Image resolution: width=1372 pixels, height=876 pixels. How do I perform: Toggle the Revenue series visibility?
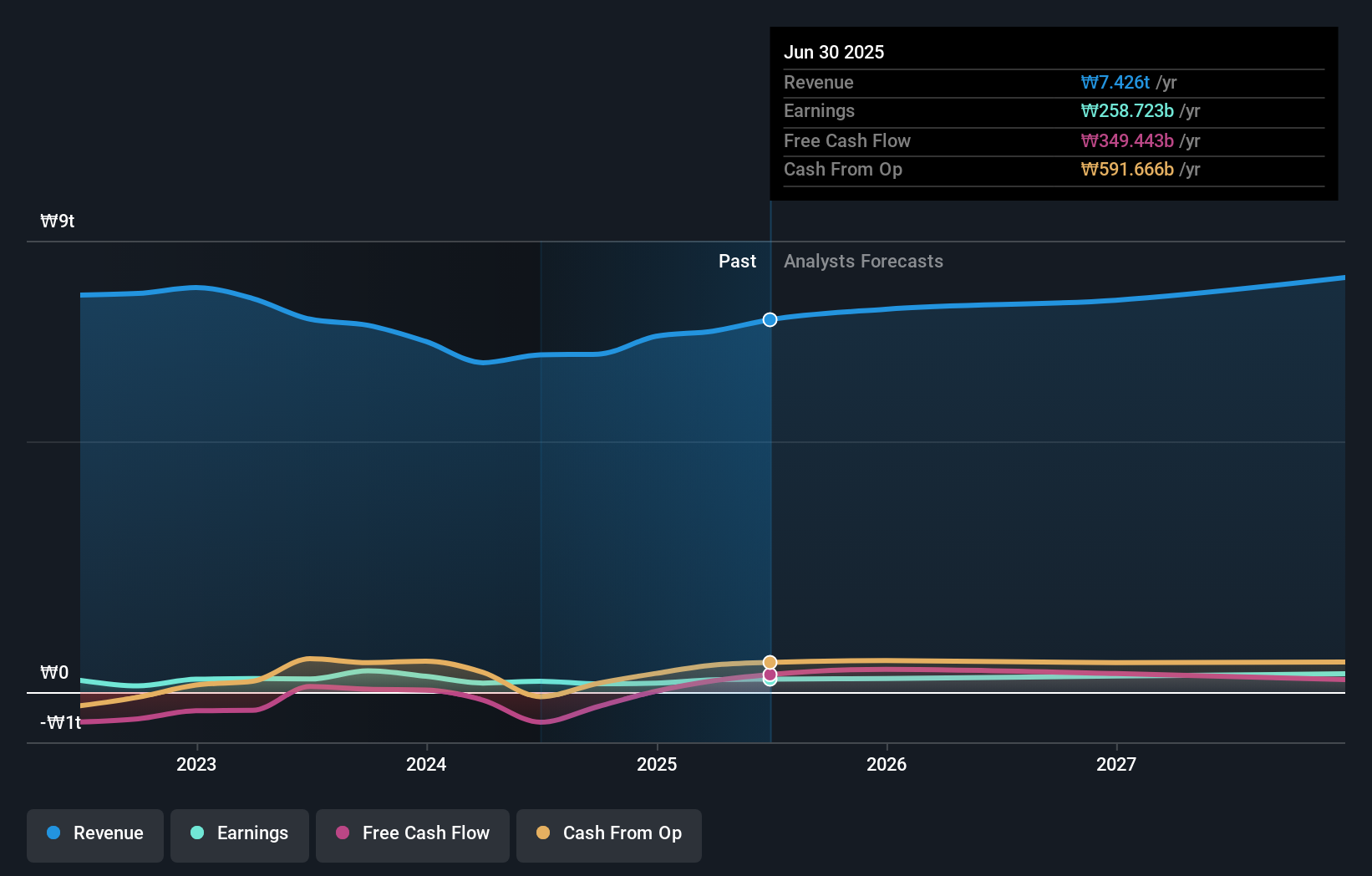(x=94, y=833)
